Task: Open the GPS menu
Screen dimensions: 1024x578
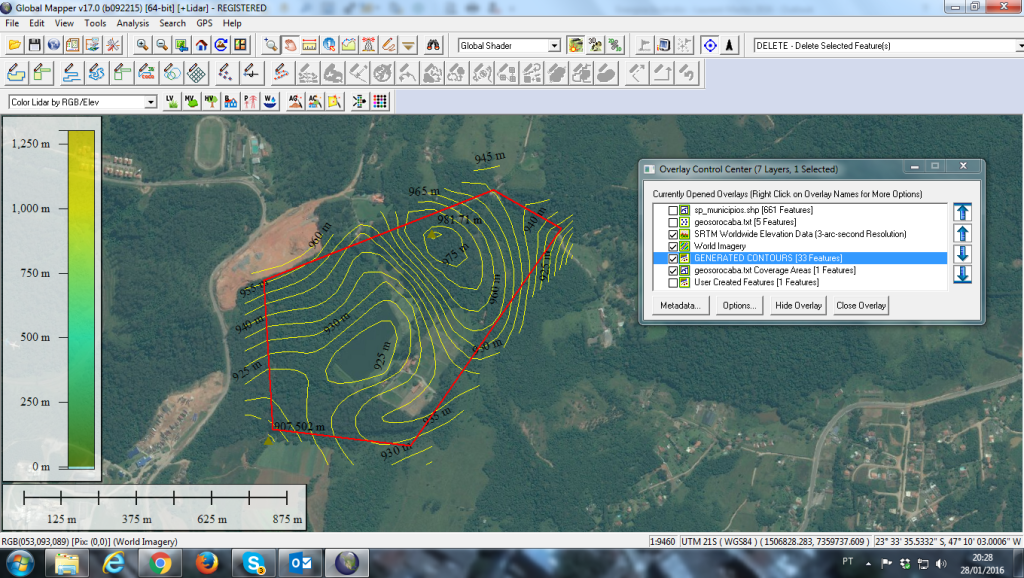Action: pos(205,22)
